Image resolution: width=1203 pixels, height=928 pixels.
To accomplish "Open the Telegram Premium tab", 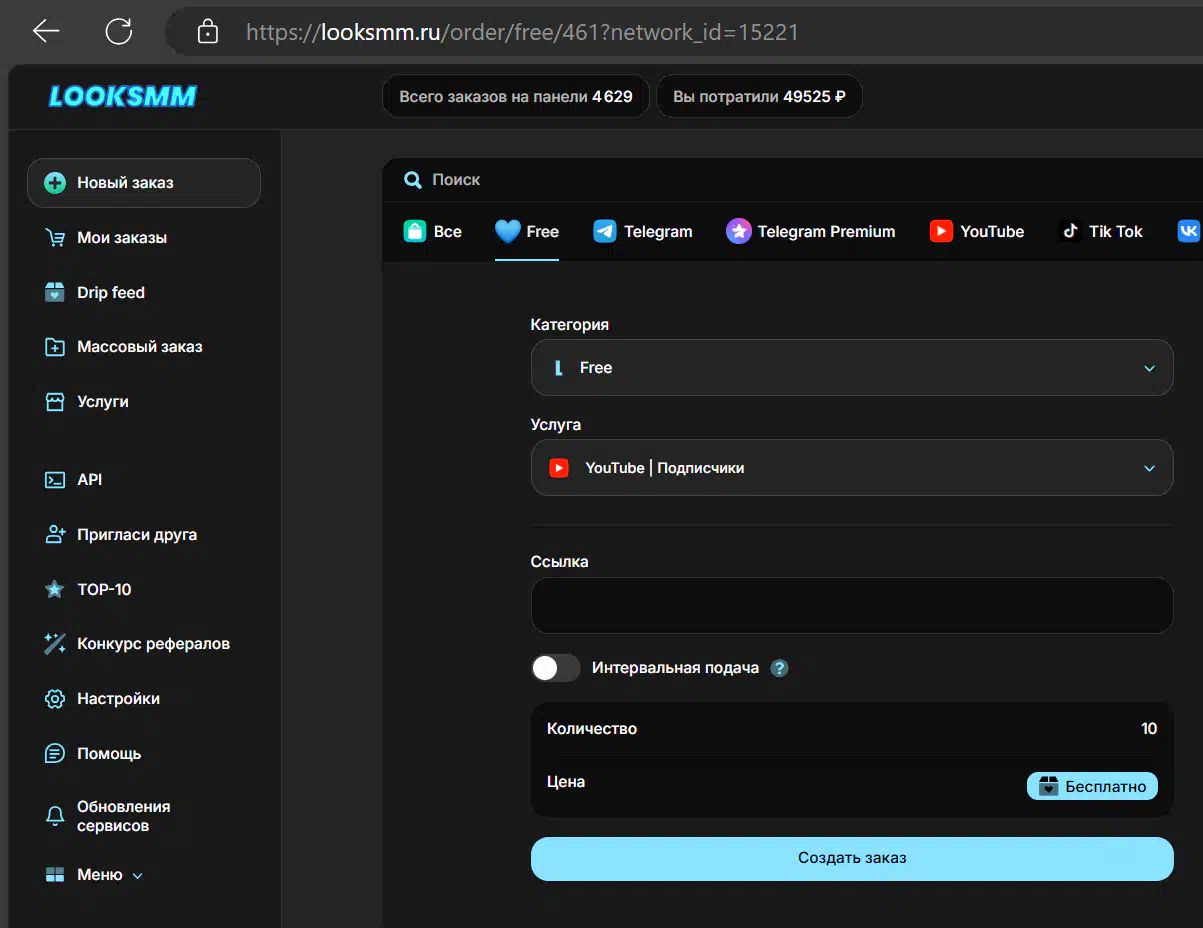I will [x=811, y=231].
